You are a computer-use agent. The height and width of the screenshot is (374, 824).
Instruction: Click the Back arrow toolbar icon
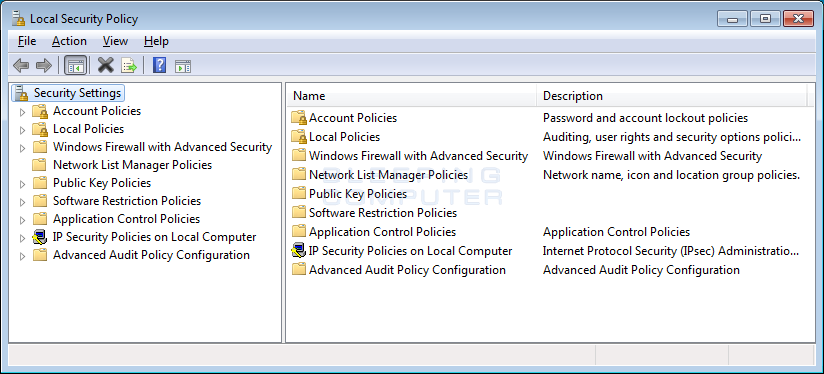point(21,66)
